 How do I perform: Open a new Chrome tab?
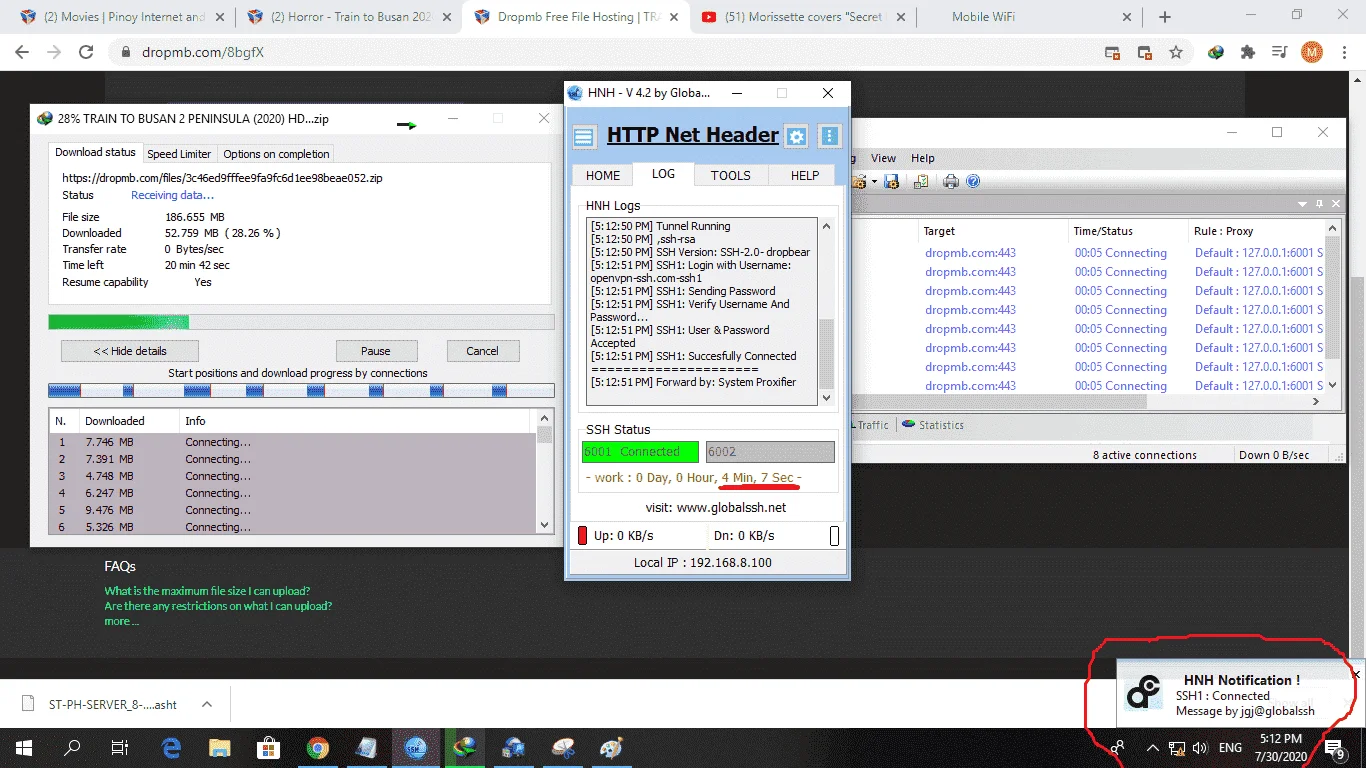(x=1165, y=17)
